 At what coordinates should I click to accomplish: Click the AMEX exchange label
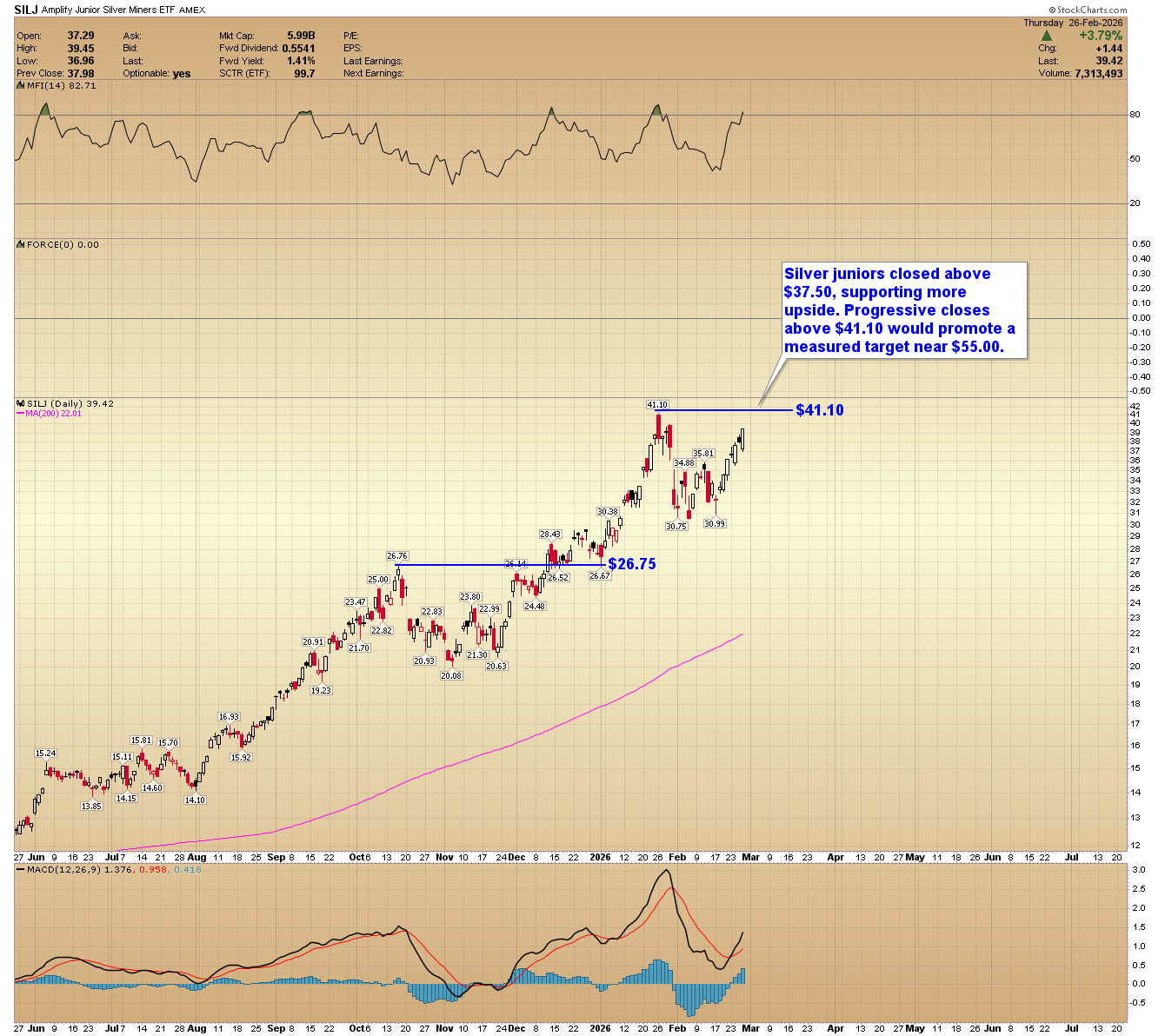pos(192,10)
